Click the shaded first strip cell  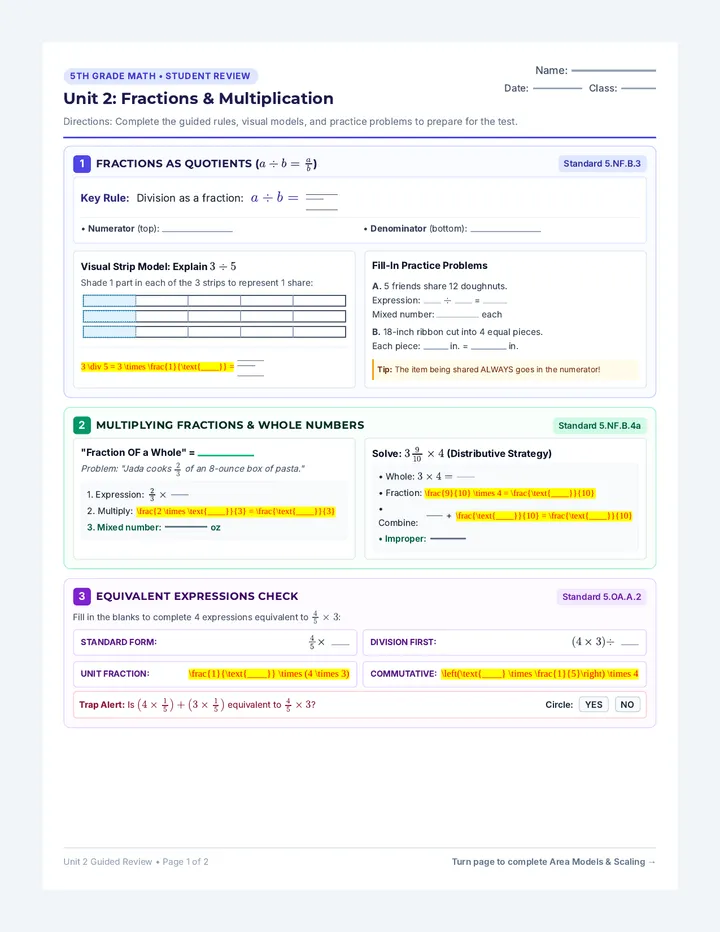(x=109, y=301)
